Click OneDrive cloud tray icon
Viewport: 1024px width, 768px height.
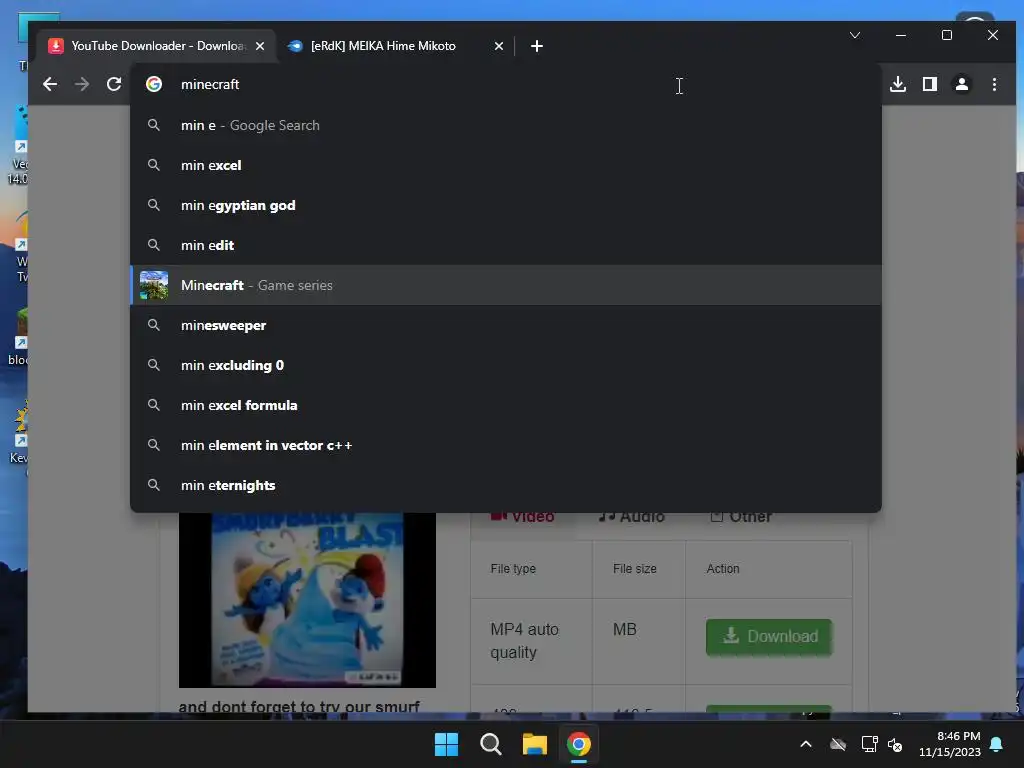(838, 744)
